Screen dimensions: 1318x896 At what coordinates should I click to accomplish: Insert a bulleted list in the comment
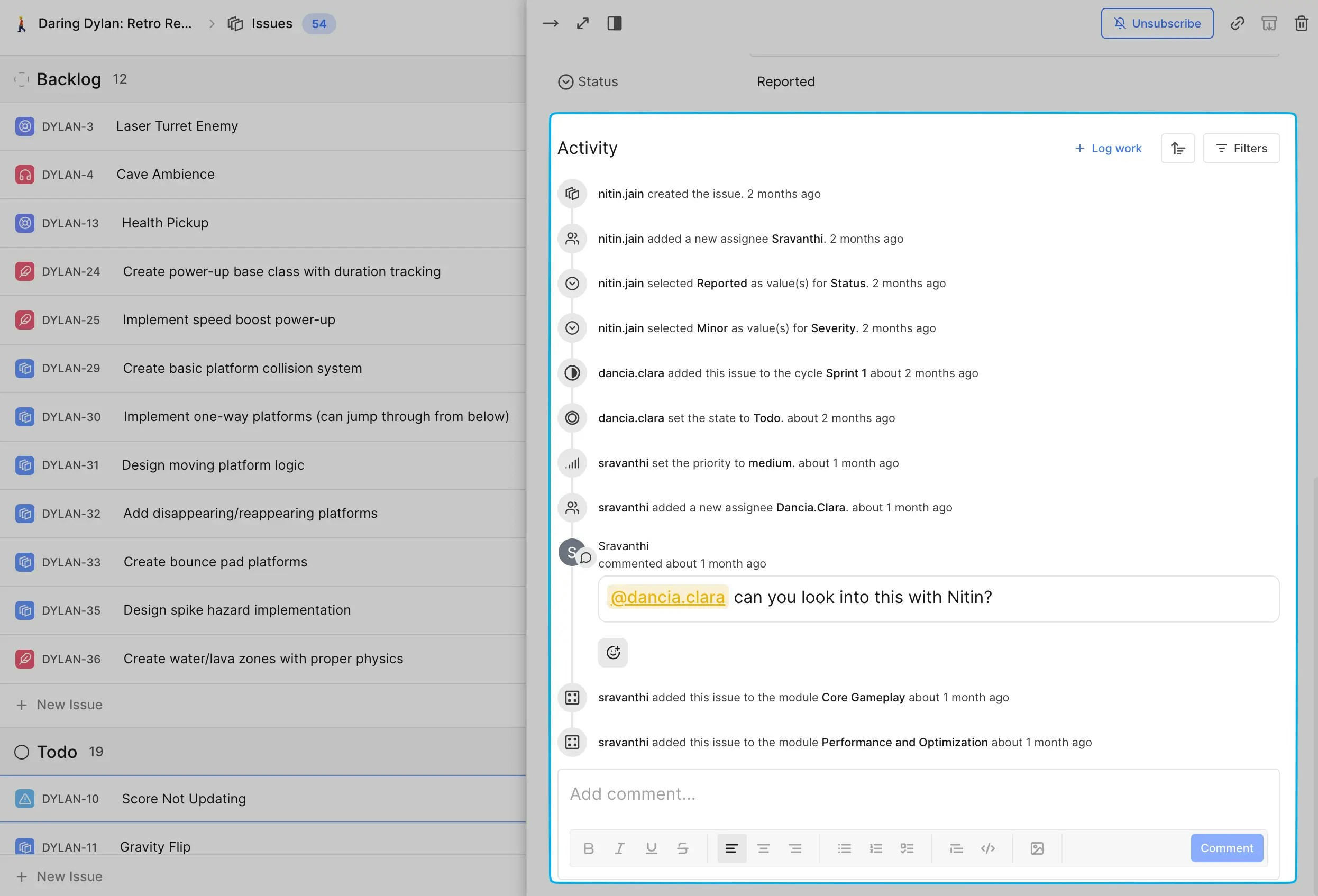click(x=845, y=848)
